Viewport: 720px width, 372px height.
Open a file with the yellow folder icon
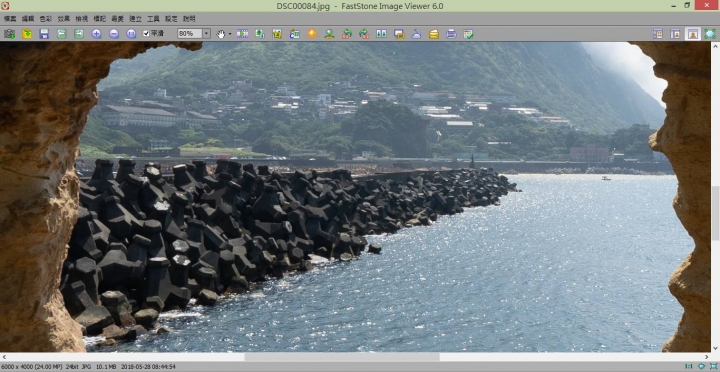pos(27,34)
